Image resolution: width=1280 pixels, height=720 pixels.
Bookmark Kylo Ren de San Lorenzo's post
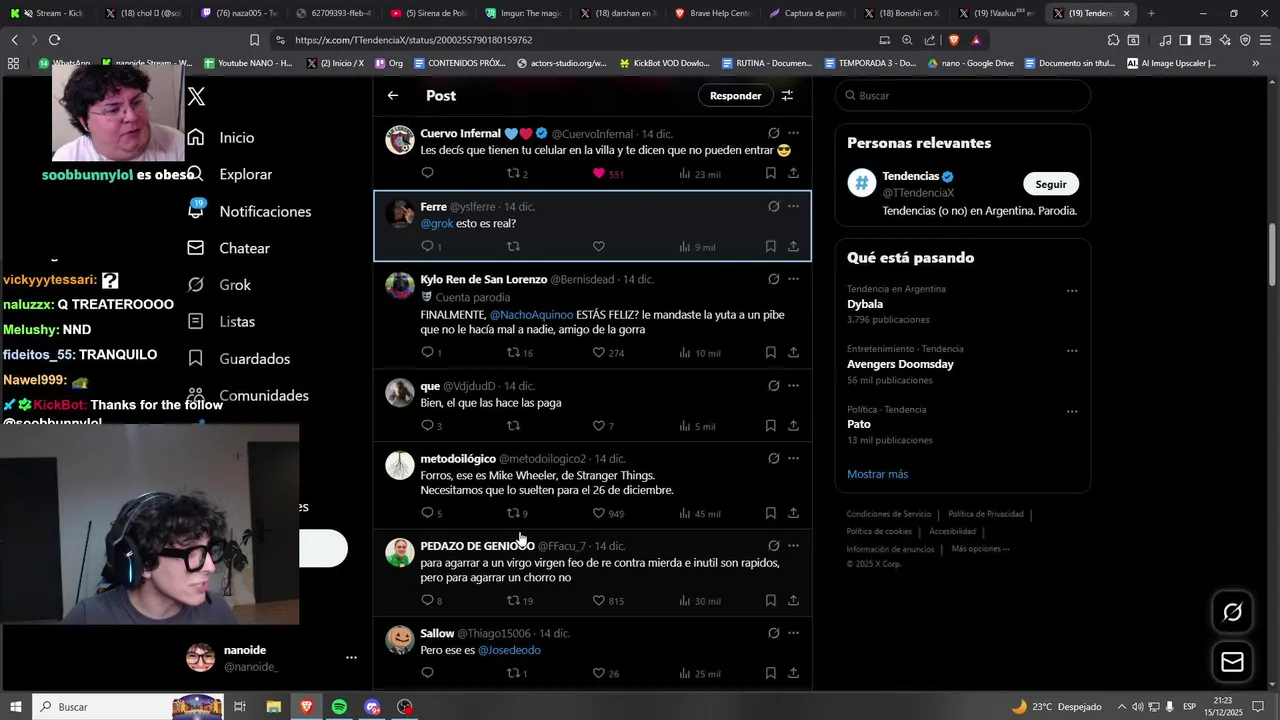click(x=770, y=353)
